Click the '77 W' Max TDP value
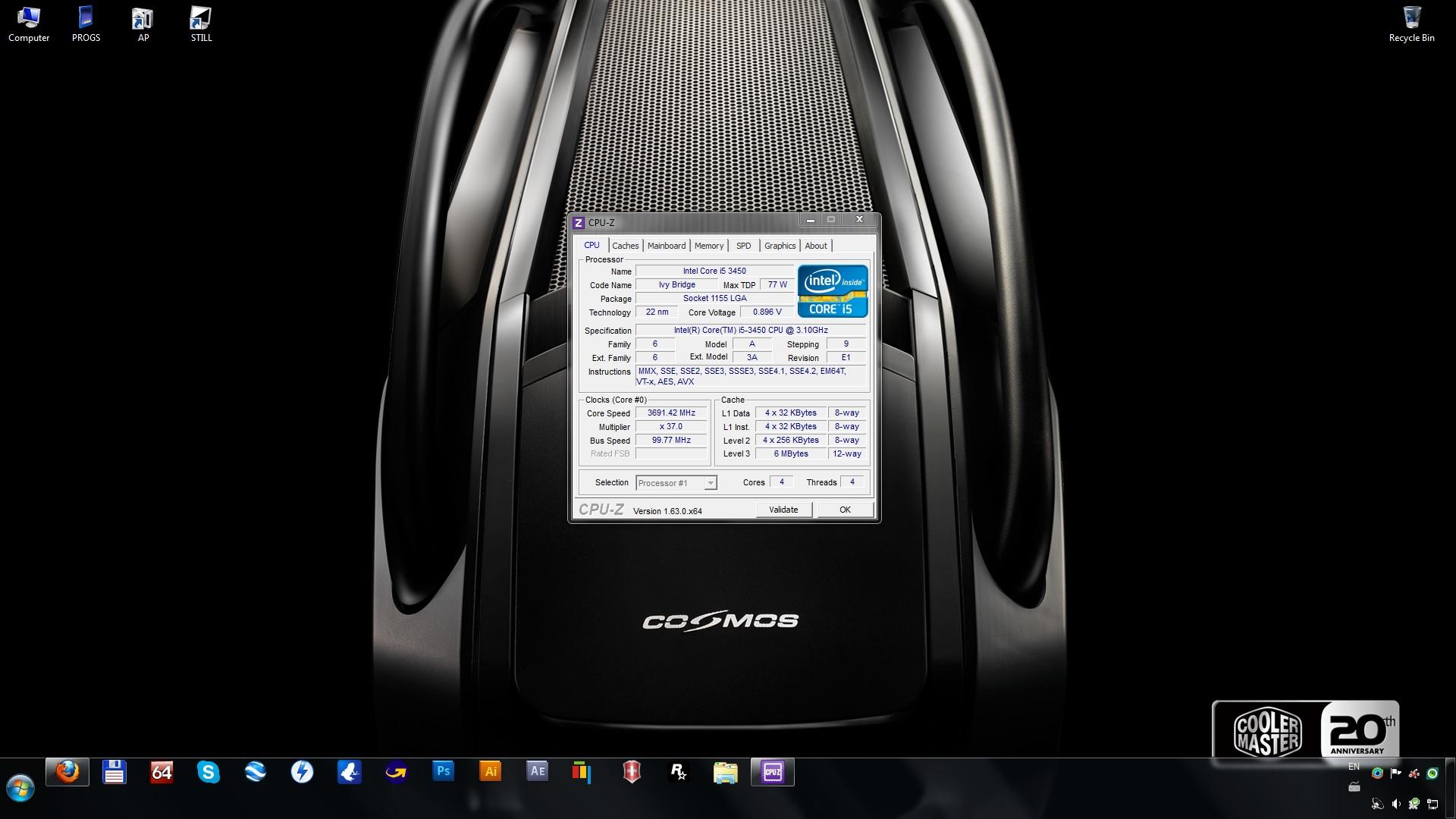 pos(777,284)
